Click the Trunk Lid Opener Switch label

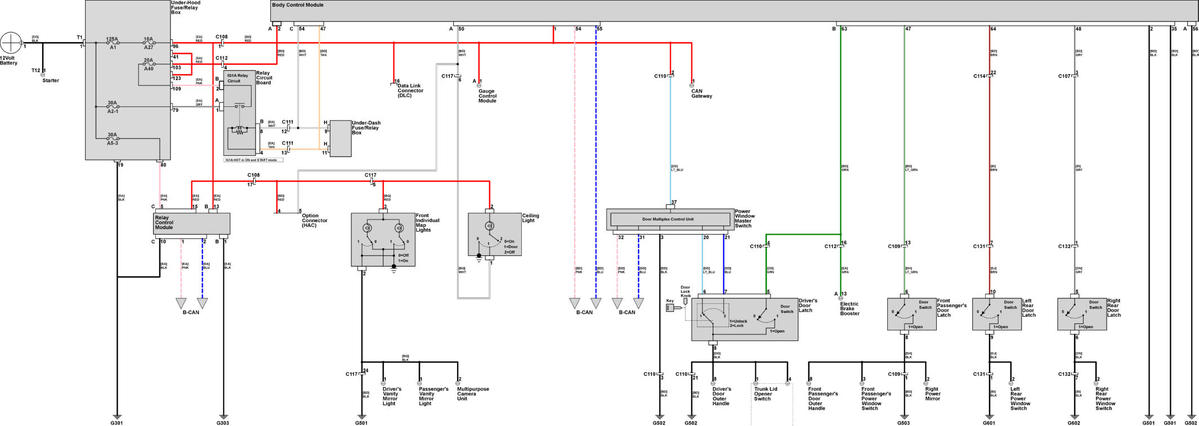tap(766, 395)
